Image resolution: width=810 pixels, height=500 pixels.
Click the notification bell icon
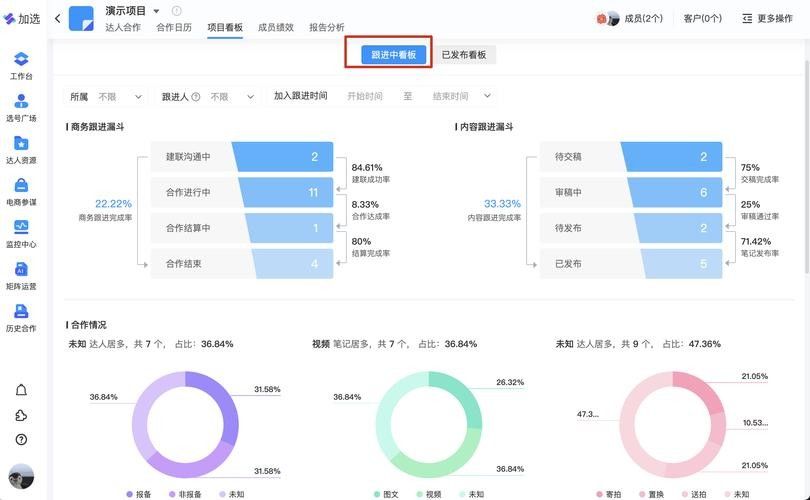click(x=21, y=390)
